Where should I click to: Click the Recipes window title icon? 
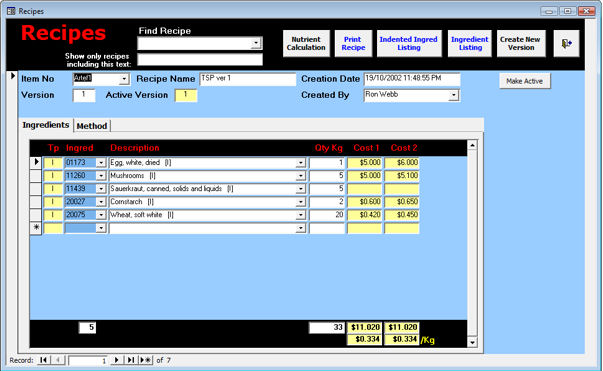(x=11, y=11)
